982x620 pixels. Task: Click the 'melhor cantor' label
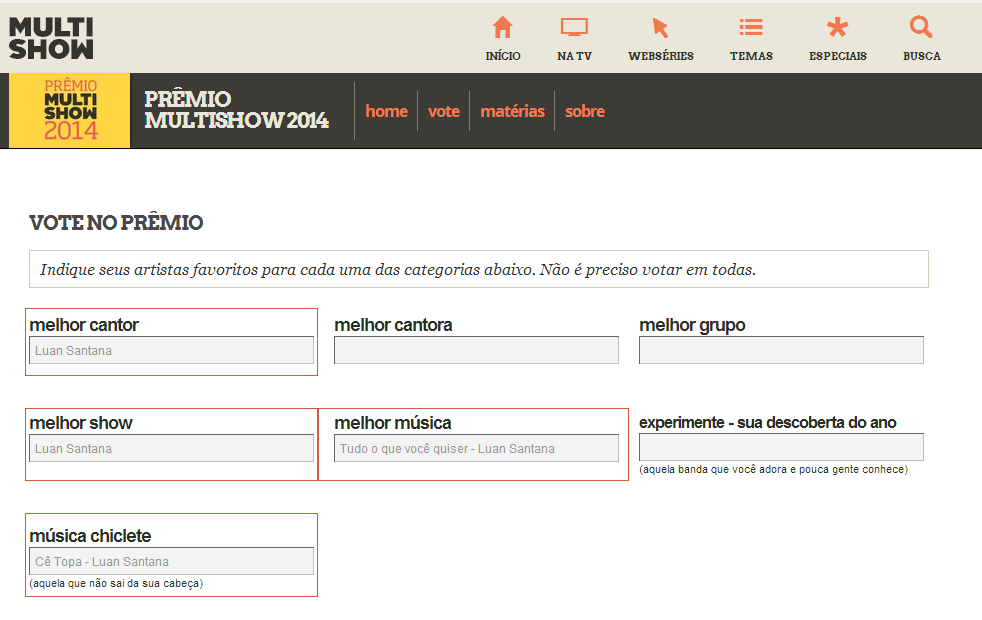(x=84, y=325)
